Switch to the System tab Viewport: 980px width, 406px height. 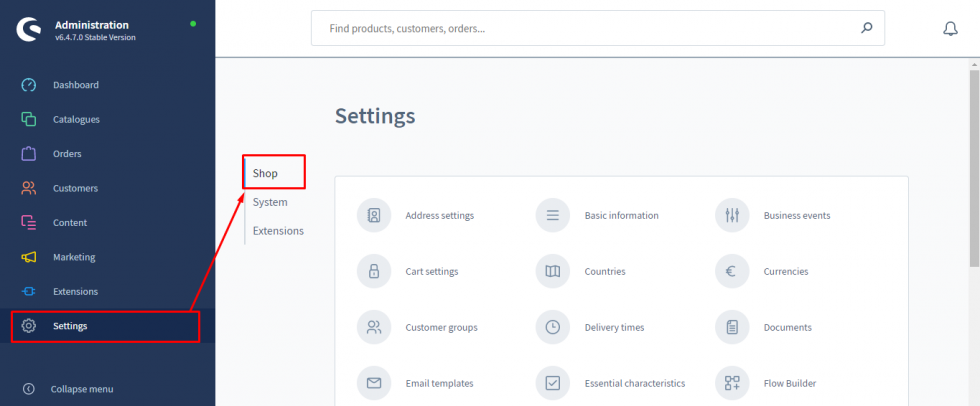tap(270, 202)
